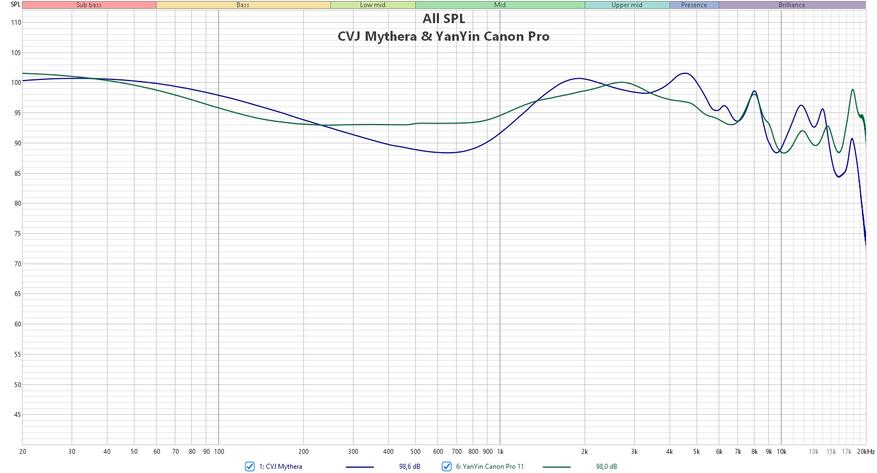Untick the CVJ Mythera trace checkbox
Viewport: 877px width, 473px height.
[x=250, y=466]
